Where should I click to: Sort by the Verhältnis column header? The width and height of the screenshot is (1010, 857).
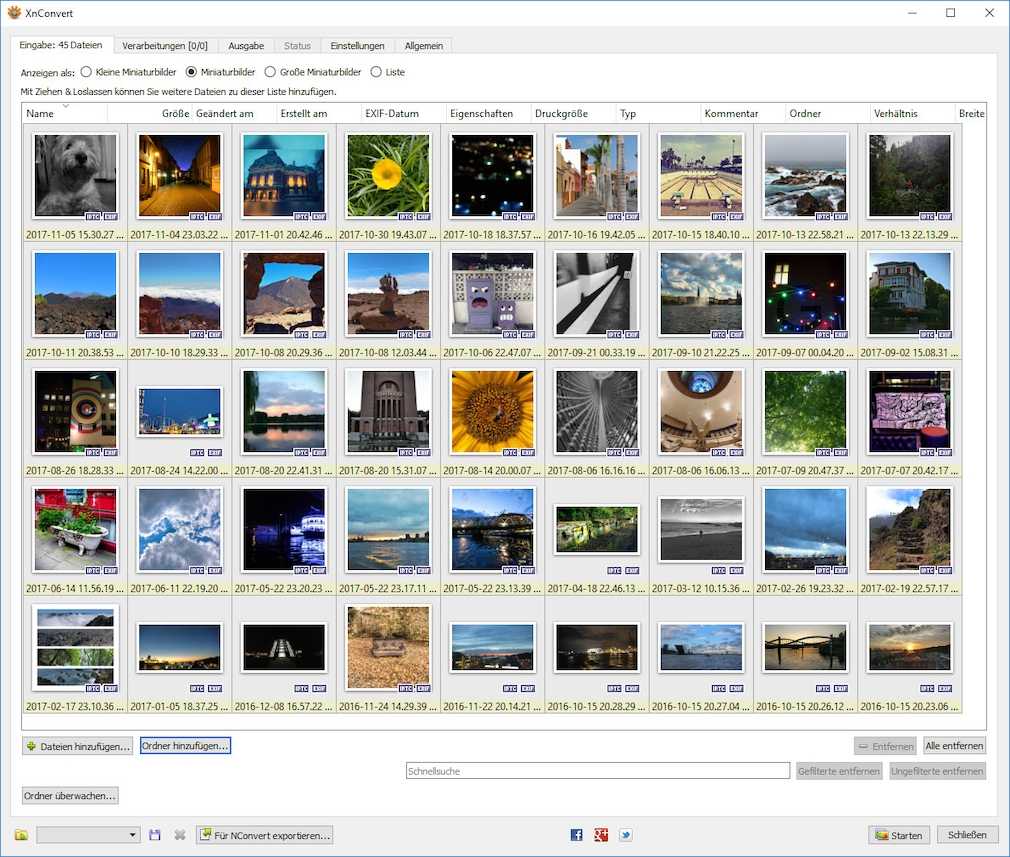point(912,113)
